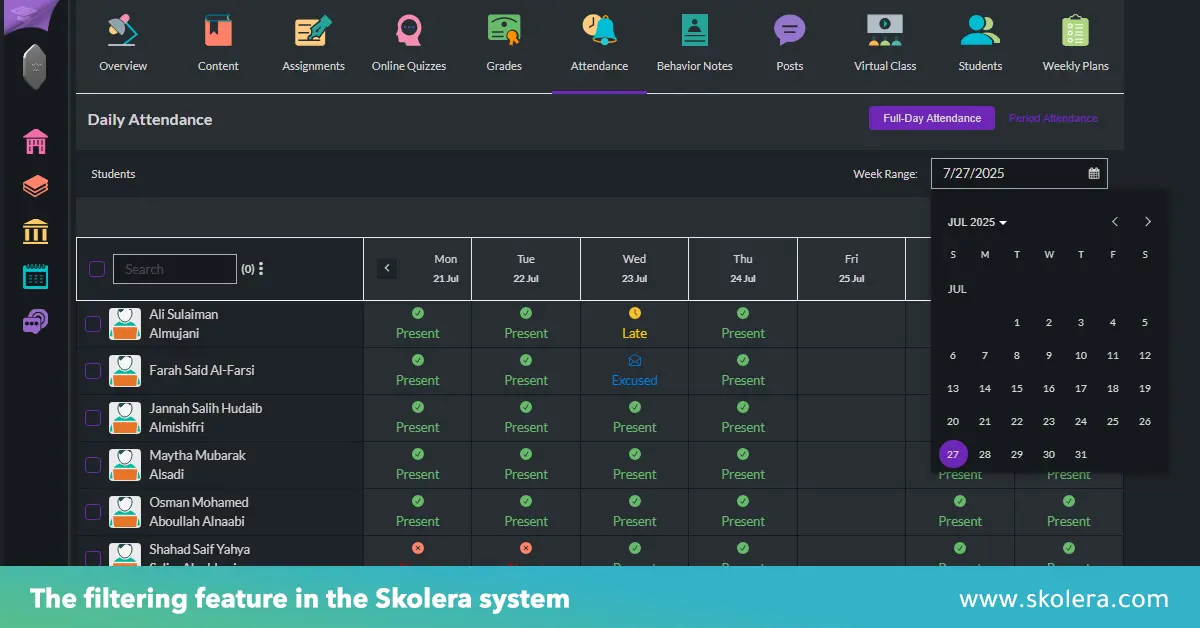Open the Virtual Class icon
The image size is (1200, 628).
tap(885, 32)
